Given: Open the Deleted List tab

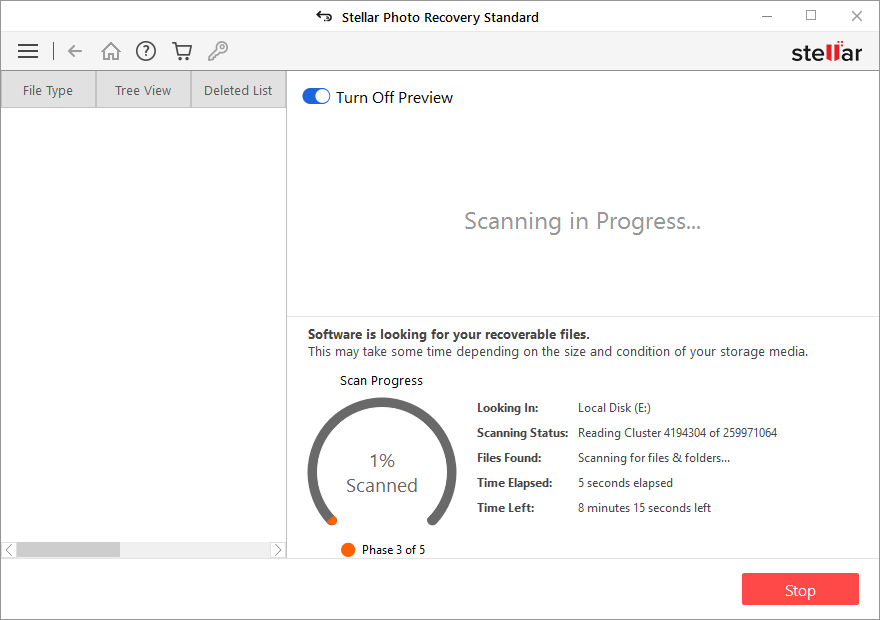Looking at the screenshot, I should tap(237, 89).
